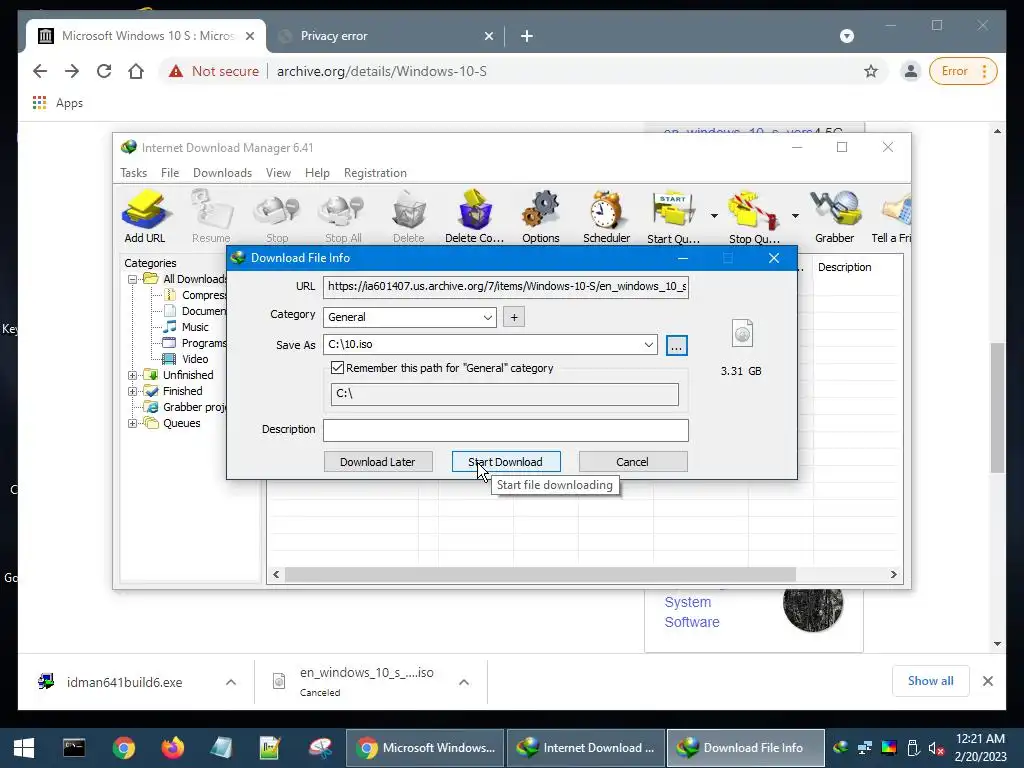Click the Delete toolbar icon
Screen dimensions: 1024x768
tap(409, 216)
